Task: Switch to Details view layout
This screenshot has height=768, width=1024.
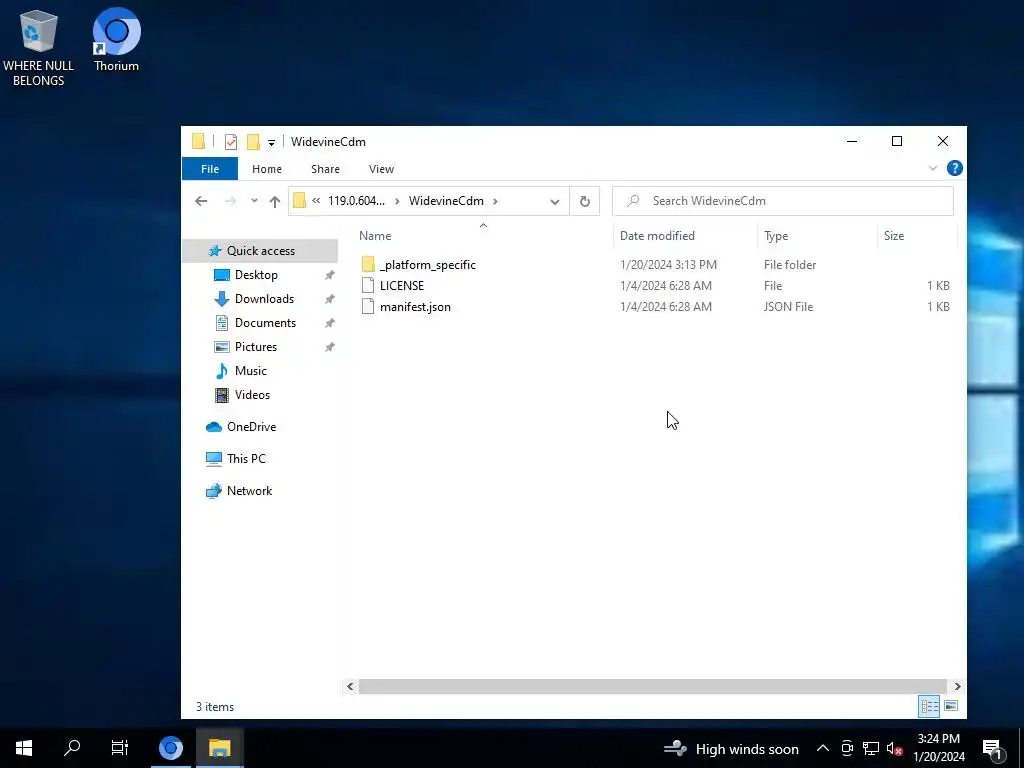Action: point(929,706)
